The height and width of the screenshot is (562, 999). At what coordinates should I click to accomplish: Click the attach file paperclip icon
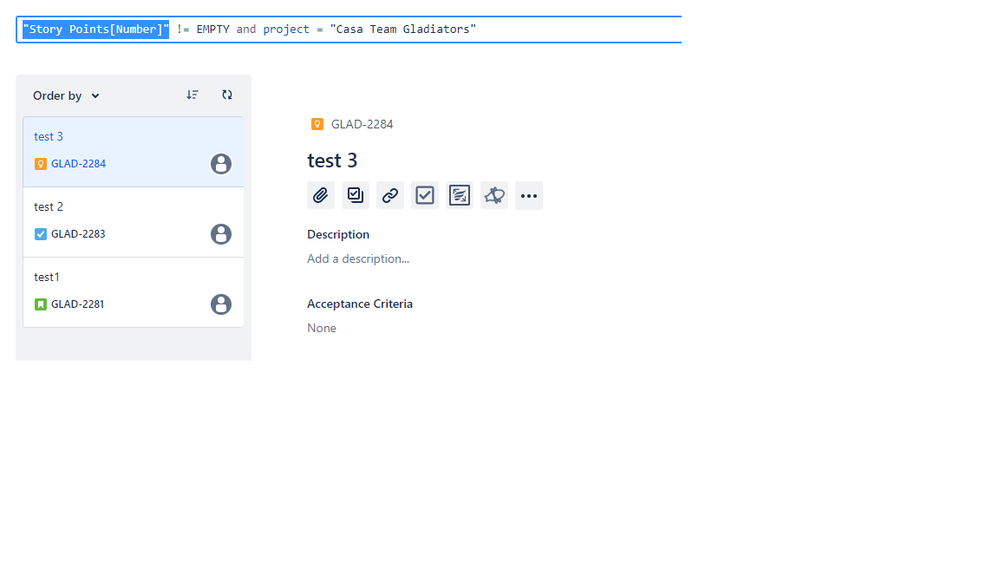point(320,196)
